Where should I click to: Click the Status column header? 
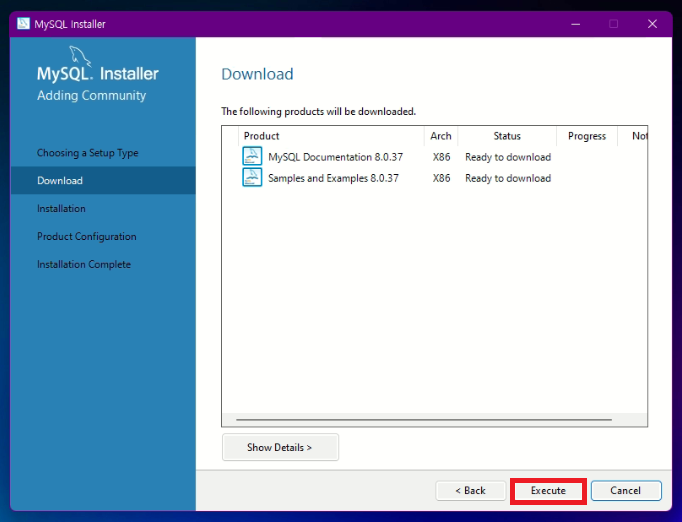(x=507, y=136)
